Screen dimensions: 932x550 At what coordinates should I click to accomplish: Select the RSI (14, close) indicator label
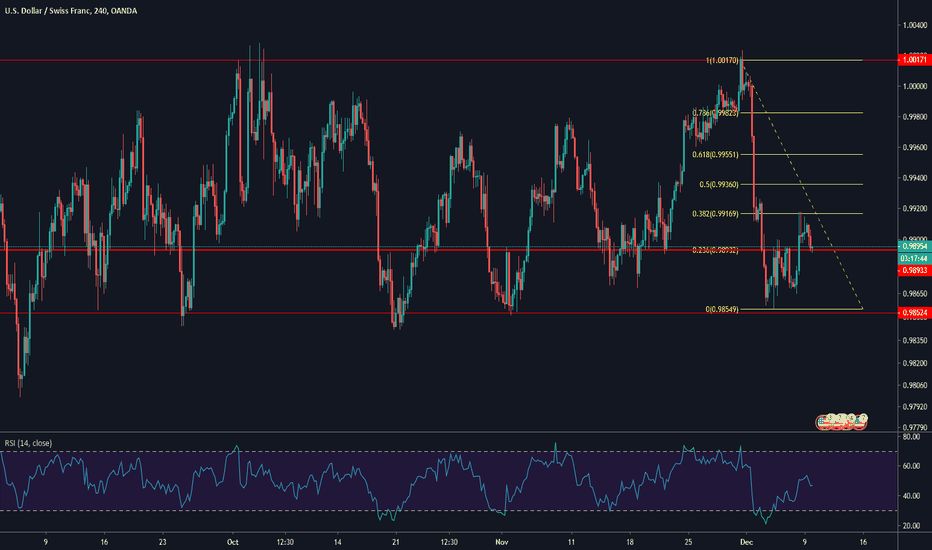(x=28, y=442)
